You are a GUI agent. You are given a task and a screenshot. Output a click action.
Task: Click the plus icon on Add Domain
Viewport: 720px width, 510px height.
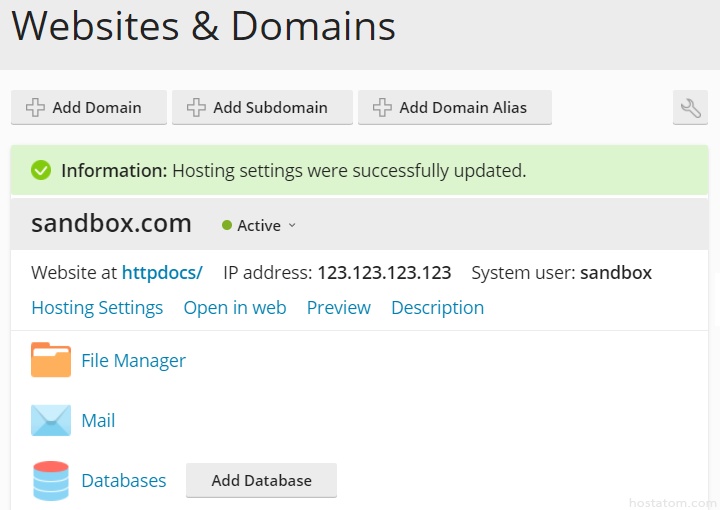[x=36, y=108]
